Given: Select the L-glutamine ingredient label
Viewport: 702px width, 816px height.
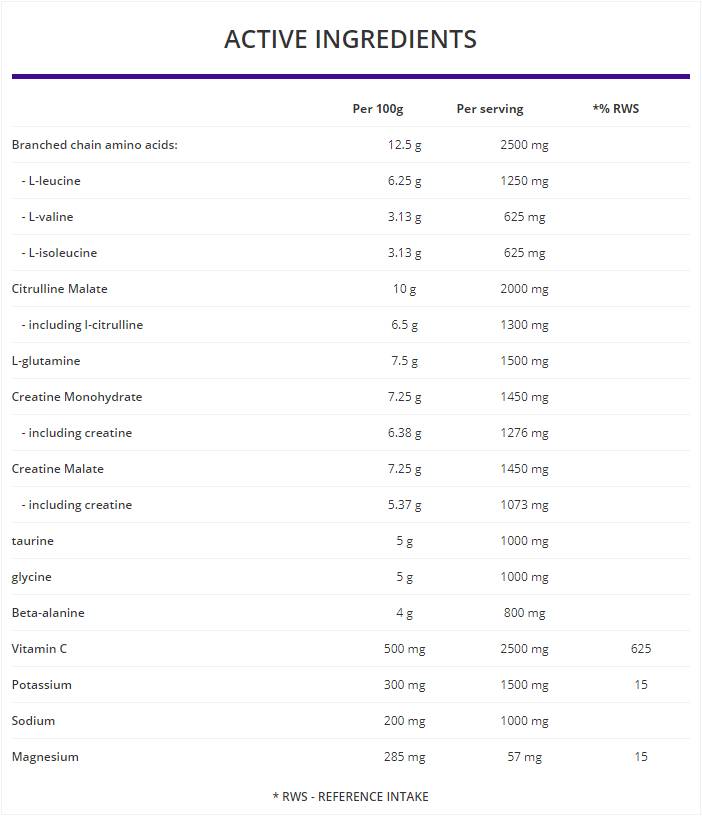Looking at the screenshot, I should tap(46, 361).
